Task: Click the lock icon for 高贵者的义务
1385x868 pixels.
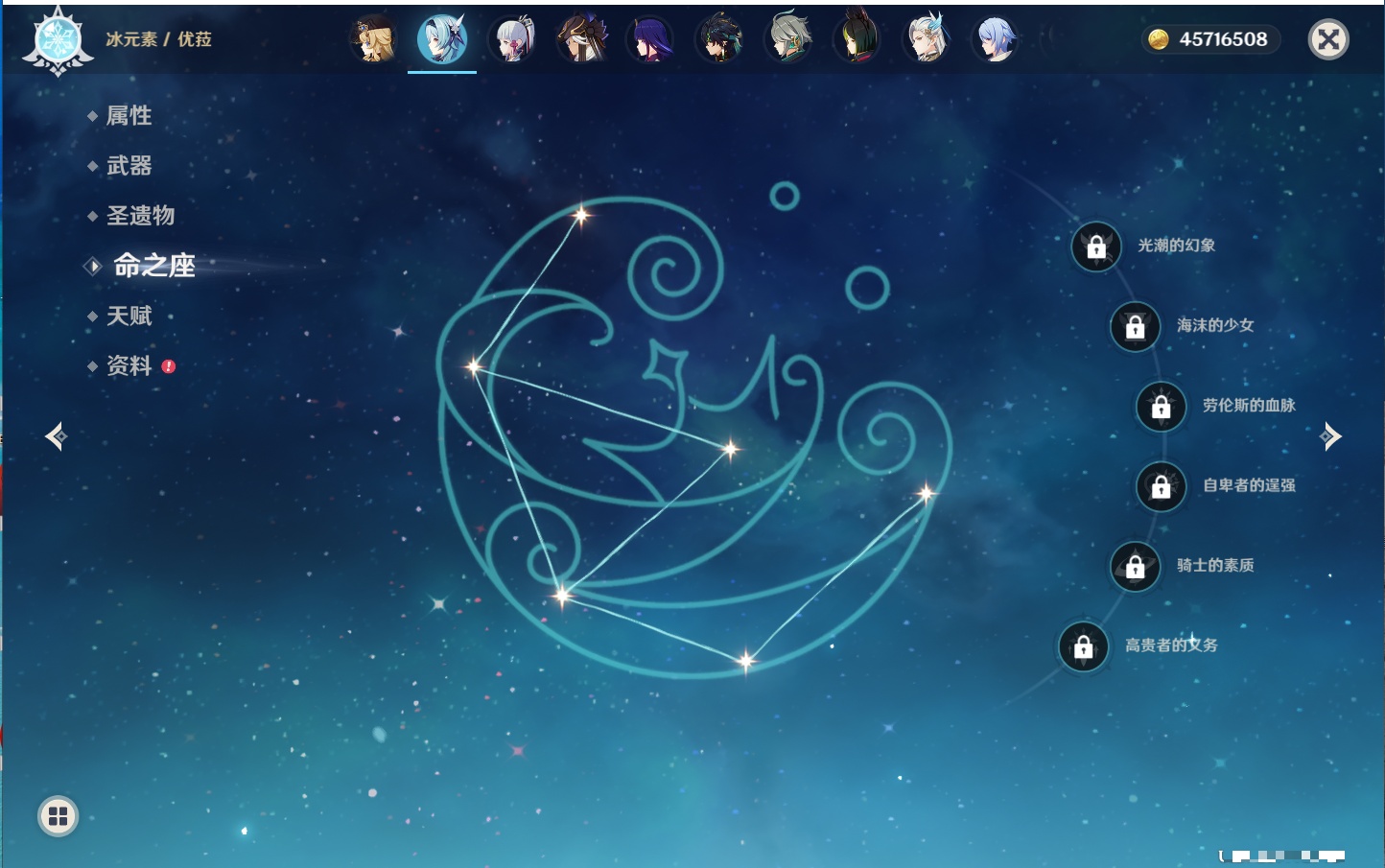Action: click(1084, 646)
